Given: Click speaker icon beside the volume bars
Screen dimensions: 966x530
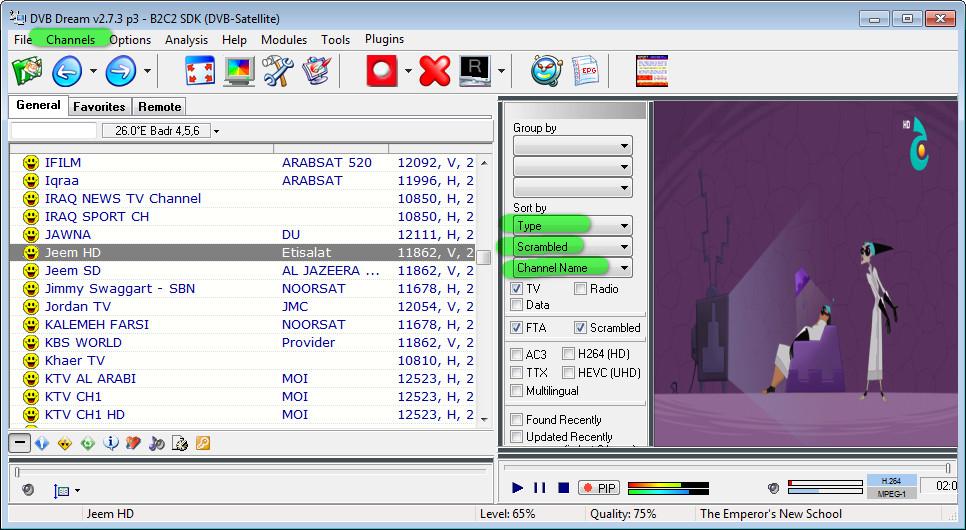Looking at the screenshot, I should pyautogui.click(x=774, y=487).
